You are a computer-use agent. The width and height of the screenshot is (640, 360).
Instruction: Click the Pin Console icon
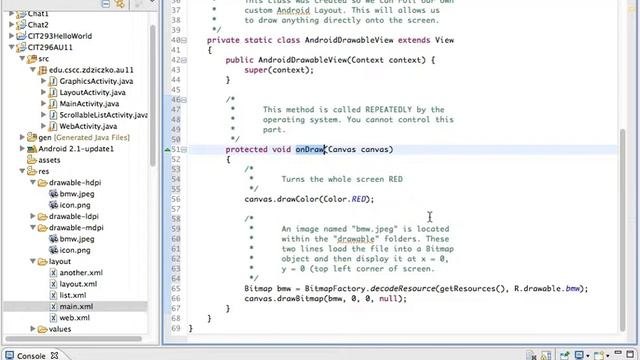pos(565,356)
